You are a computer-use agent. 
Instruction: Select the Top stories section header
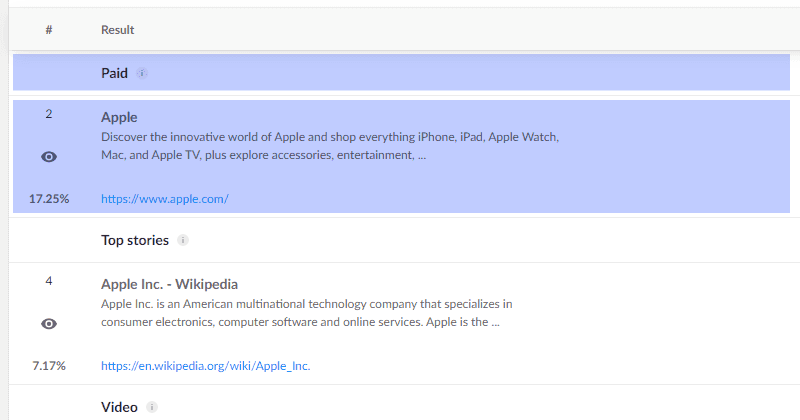coord(135,240)
